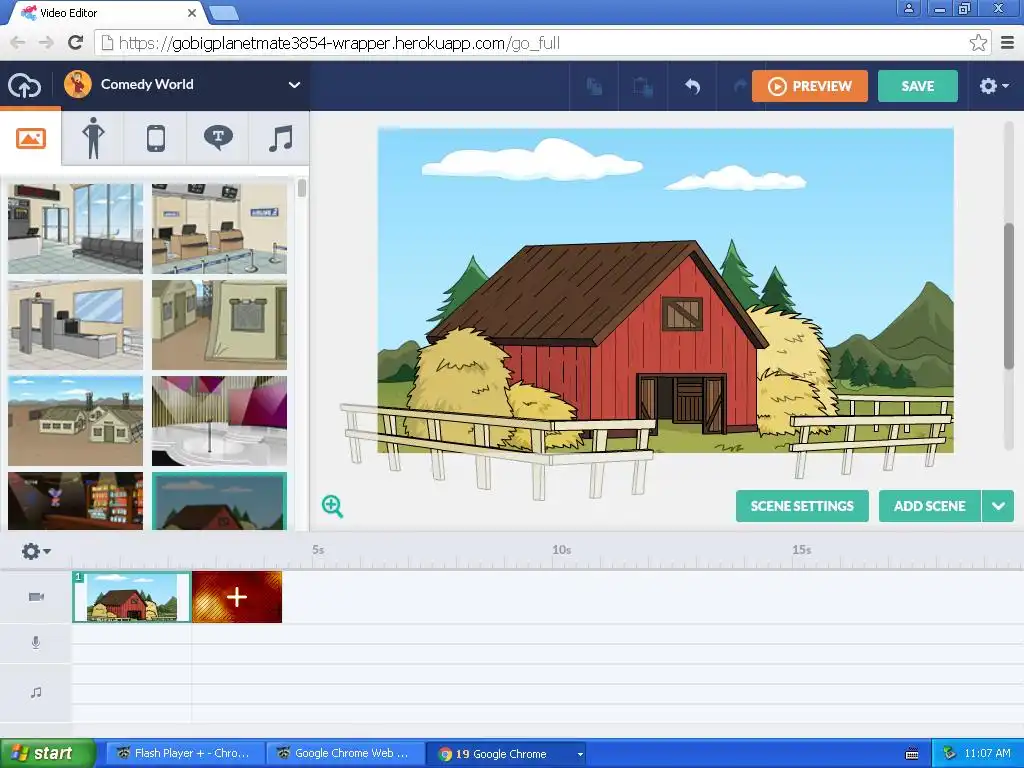This screenshot has width=1024, height=768.
Task: Expand the ADD SCENE dropdown arrow
Action: coord(998,506)
